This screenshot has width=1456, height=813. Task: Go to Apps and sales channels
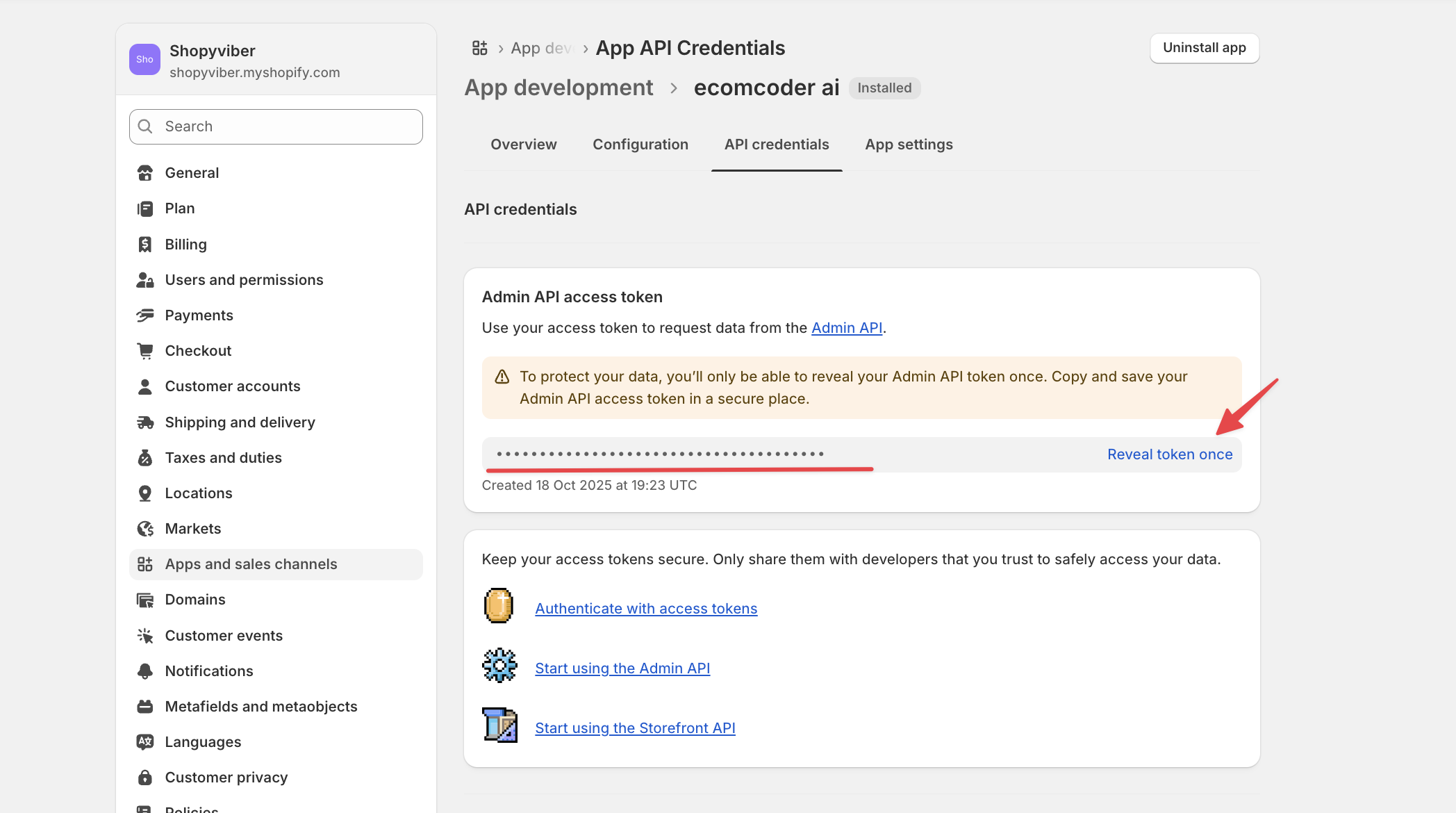click(251, 564)
